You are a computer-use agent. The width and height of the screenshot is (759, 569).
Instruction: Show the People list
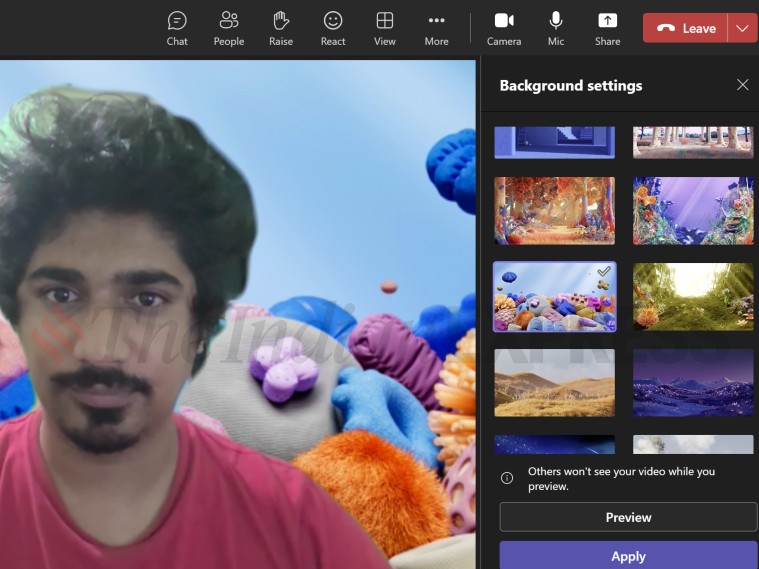coord(228,29)
